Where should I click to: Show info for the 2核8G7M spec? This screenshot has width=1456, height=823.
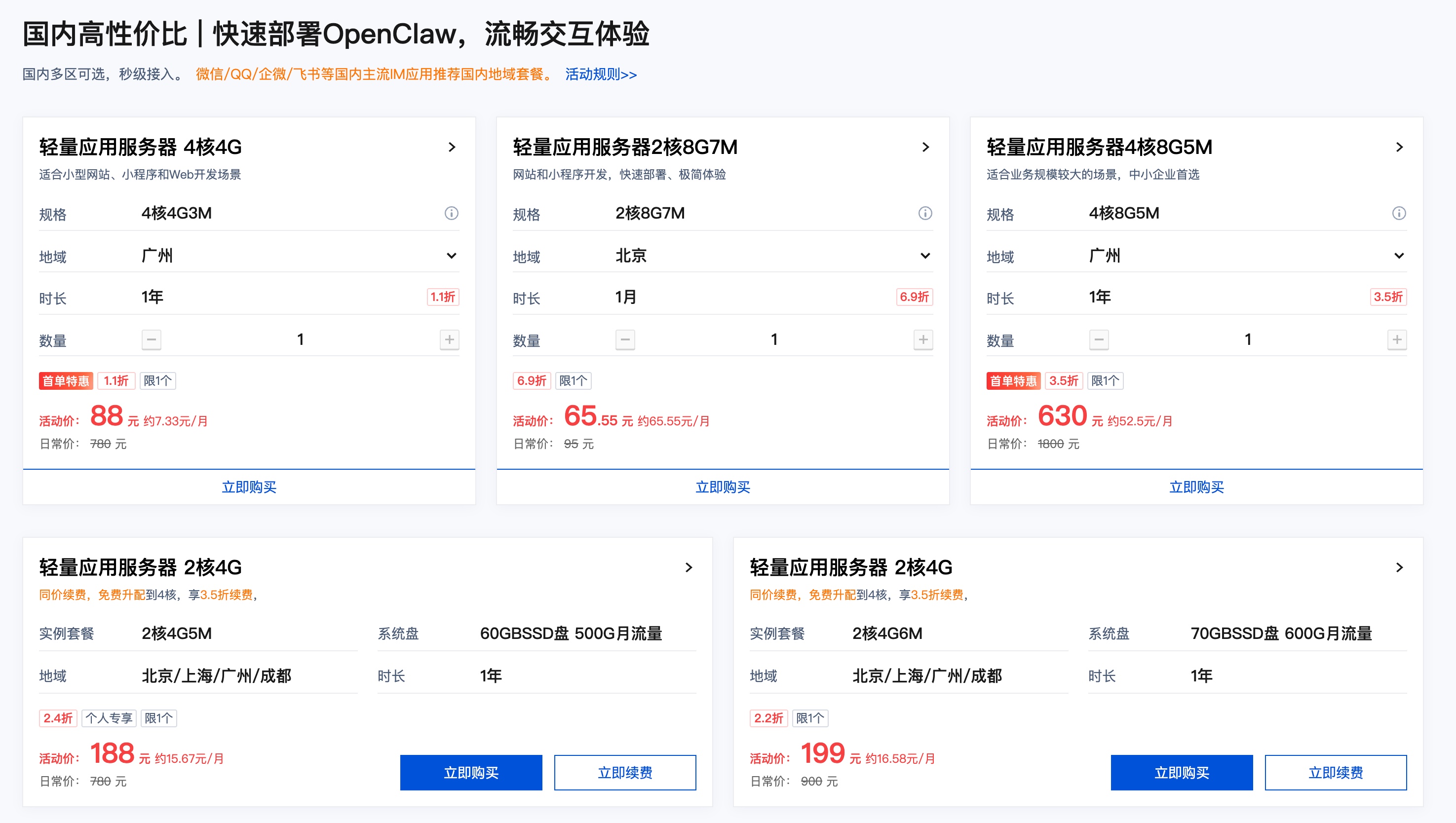tap(925, 213)
